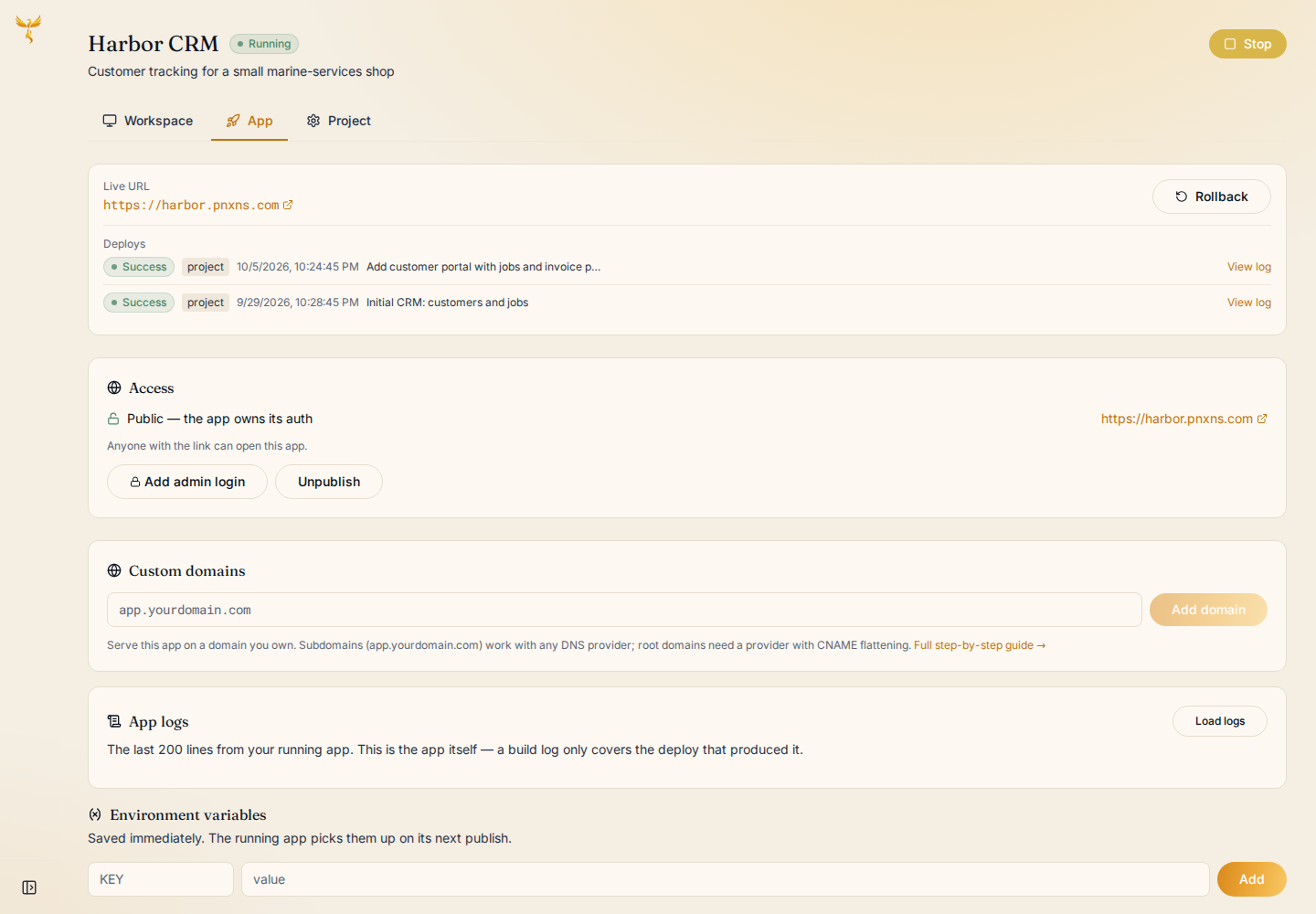Click the App logs scroll icon
The height and width of the screenshot is (914, 1316).
coord(114,721)
